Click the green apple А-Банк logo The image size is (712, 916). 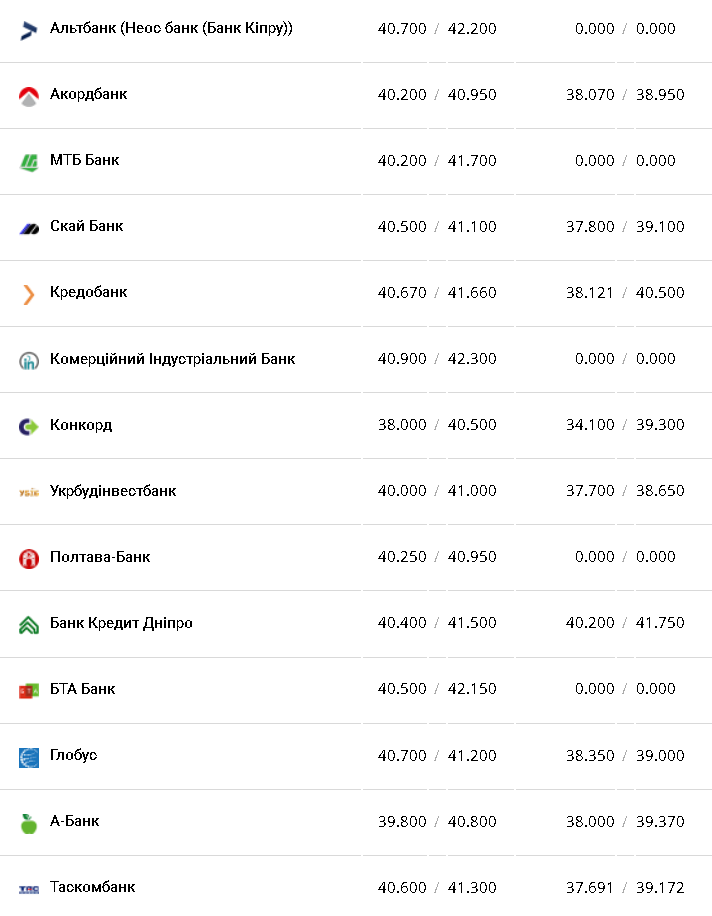coord(28,823)
